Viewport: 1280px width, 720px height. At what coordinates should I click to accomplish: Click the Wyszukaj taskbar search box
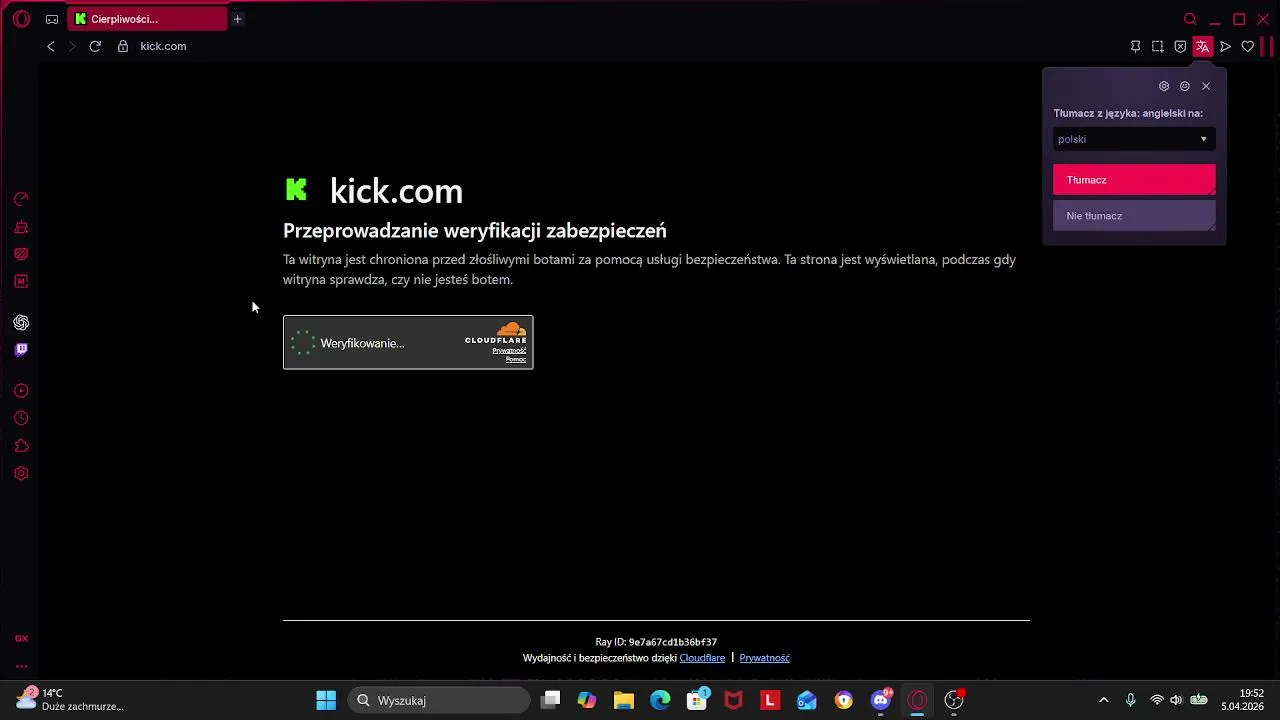click(439, 700)
